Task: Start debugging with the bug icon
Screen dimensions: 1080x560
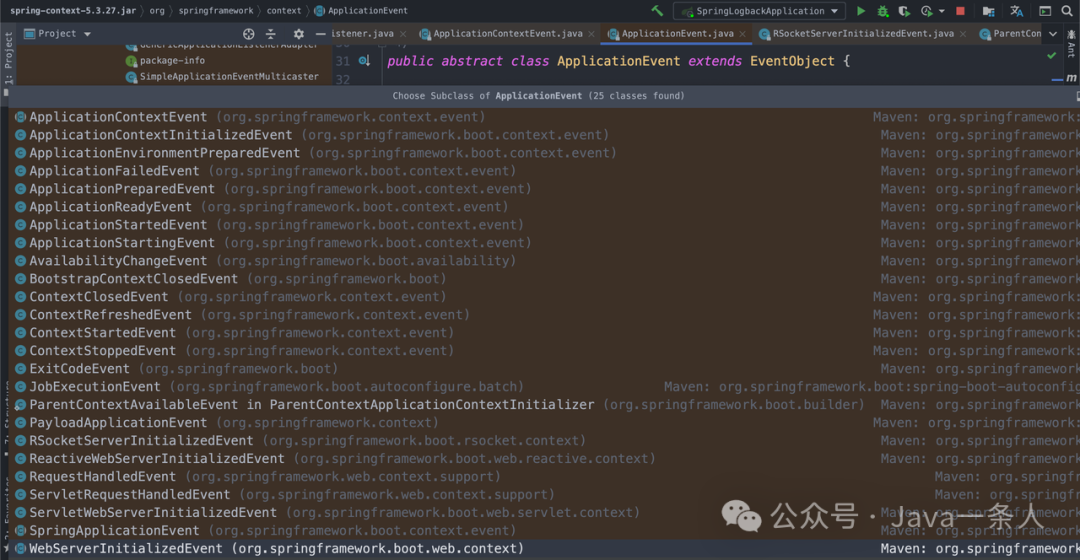Action: 883,11
